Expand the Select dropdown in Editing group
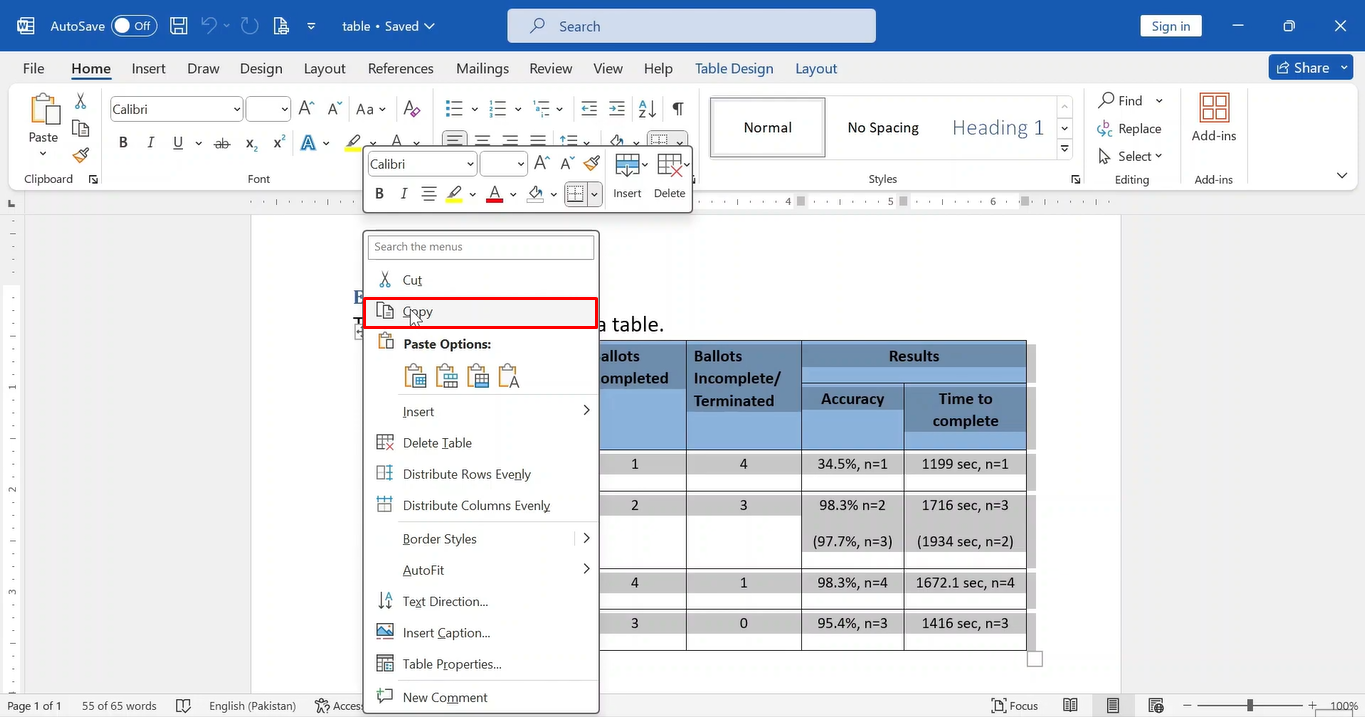The width and height of the screenshot is (1365, 717). [1131, 156]
